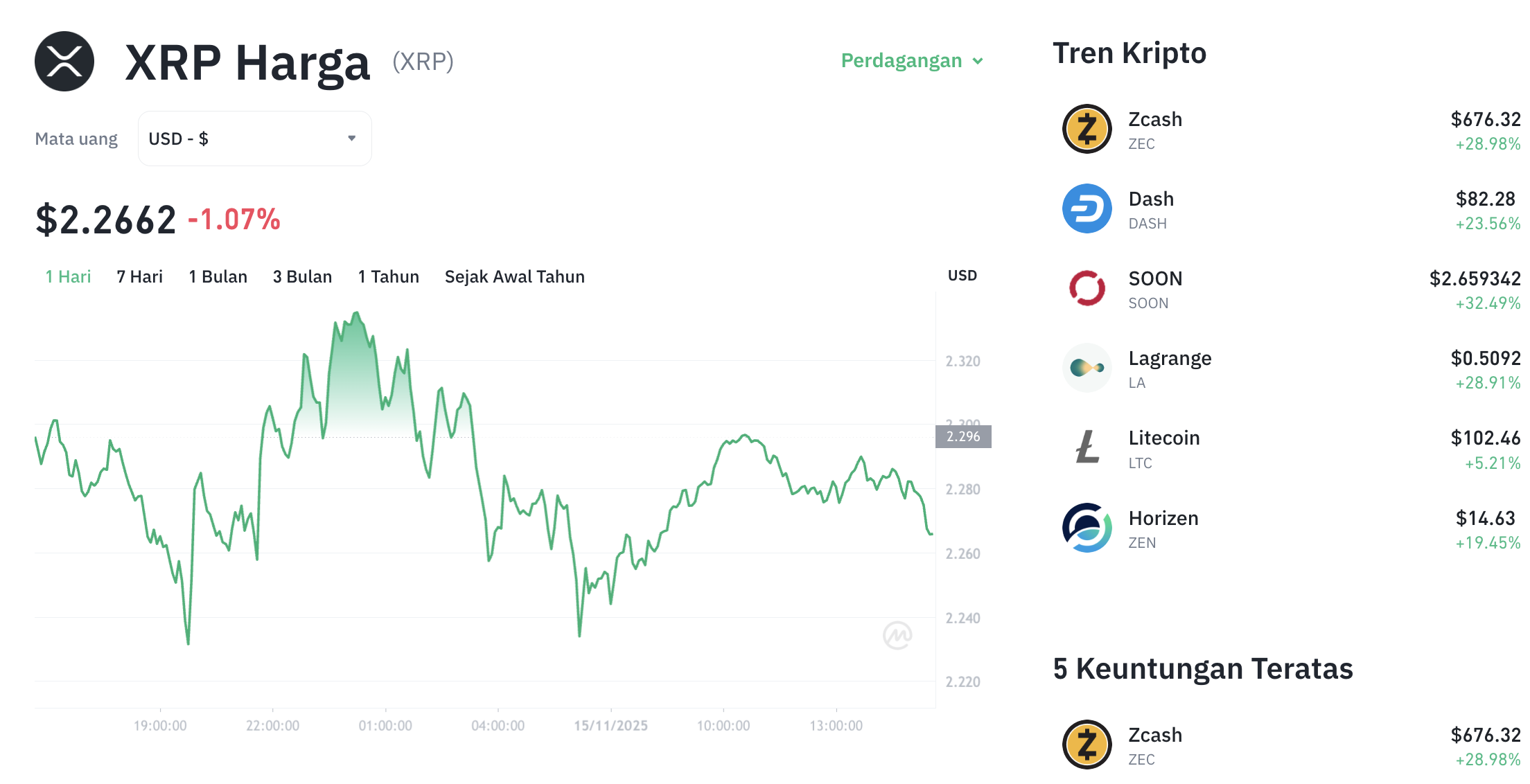Click the Dash coin icon
The height and width of the screenshot is (784, 1530).
1087,208
